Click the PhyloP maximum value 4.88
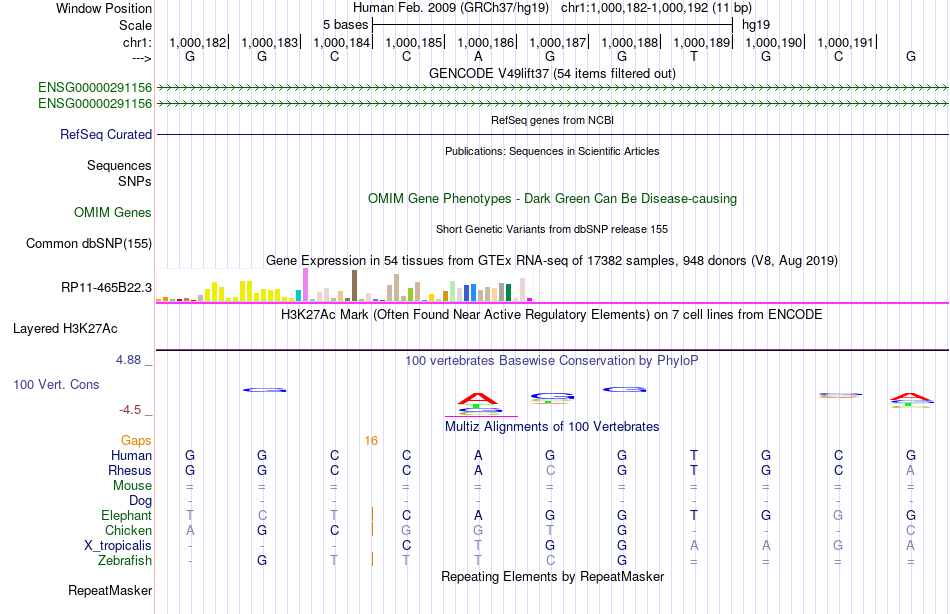Screen dimensions: 950x614 coord(128,360)
